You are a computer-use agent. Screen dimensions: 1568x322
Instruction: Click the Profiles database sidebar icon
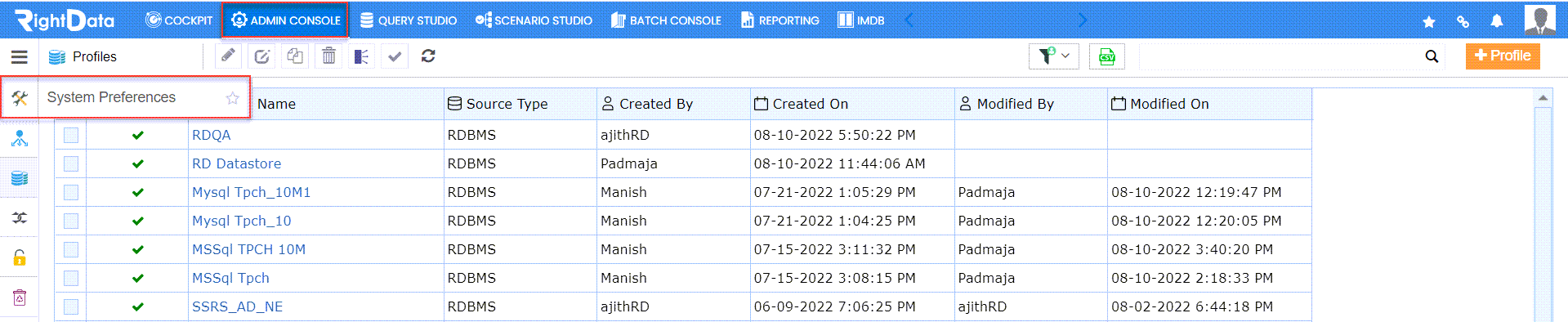click(x=20, y=178)
